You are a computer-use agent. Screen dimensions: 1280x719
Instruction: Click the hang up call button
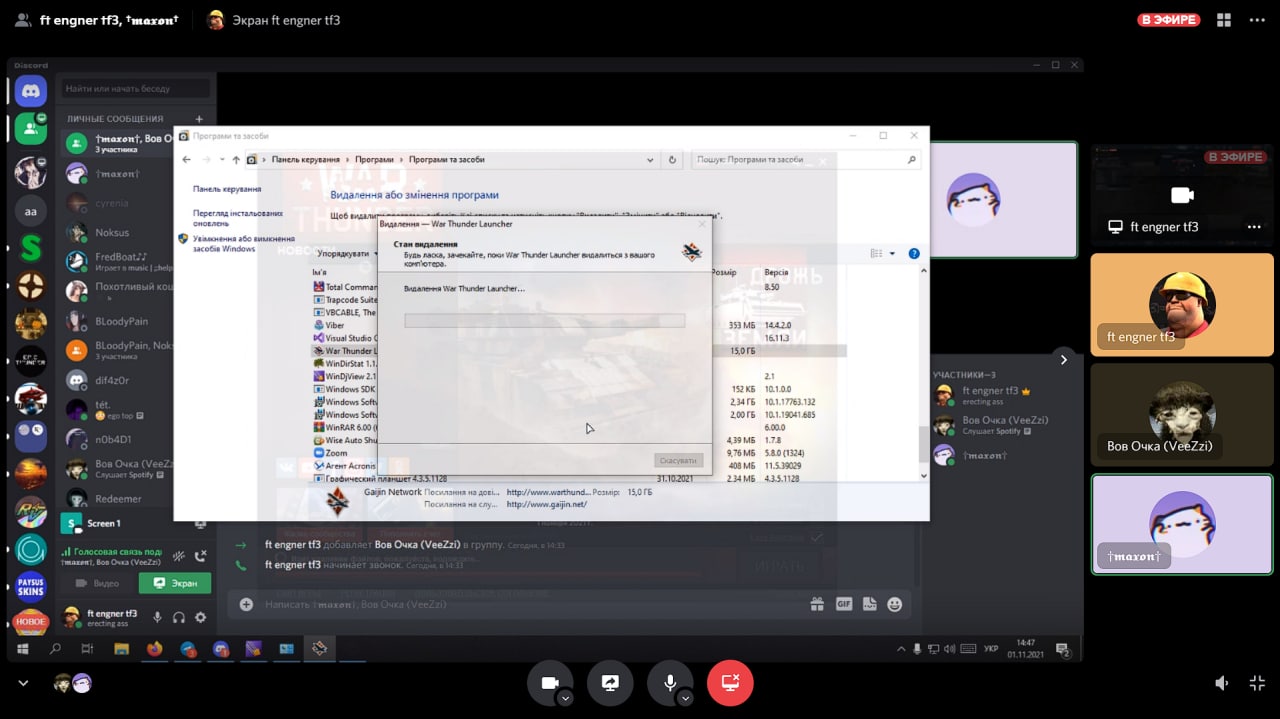coord(730,682)
